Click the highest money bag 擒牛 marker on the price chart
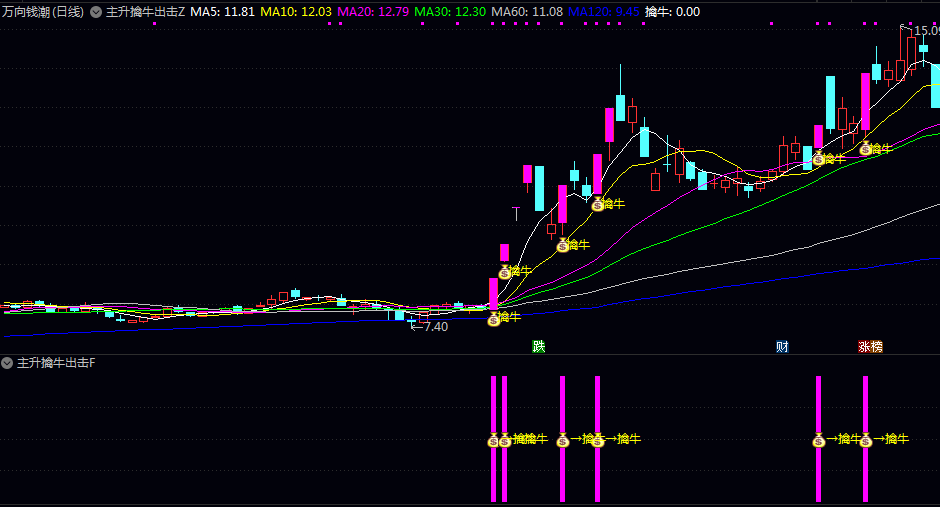 [866, 149]
